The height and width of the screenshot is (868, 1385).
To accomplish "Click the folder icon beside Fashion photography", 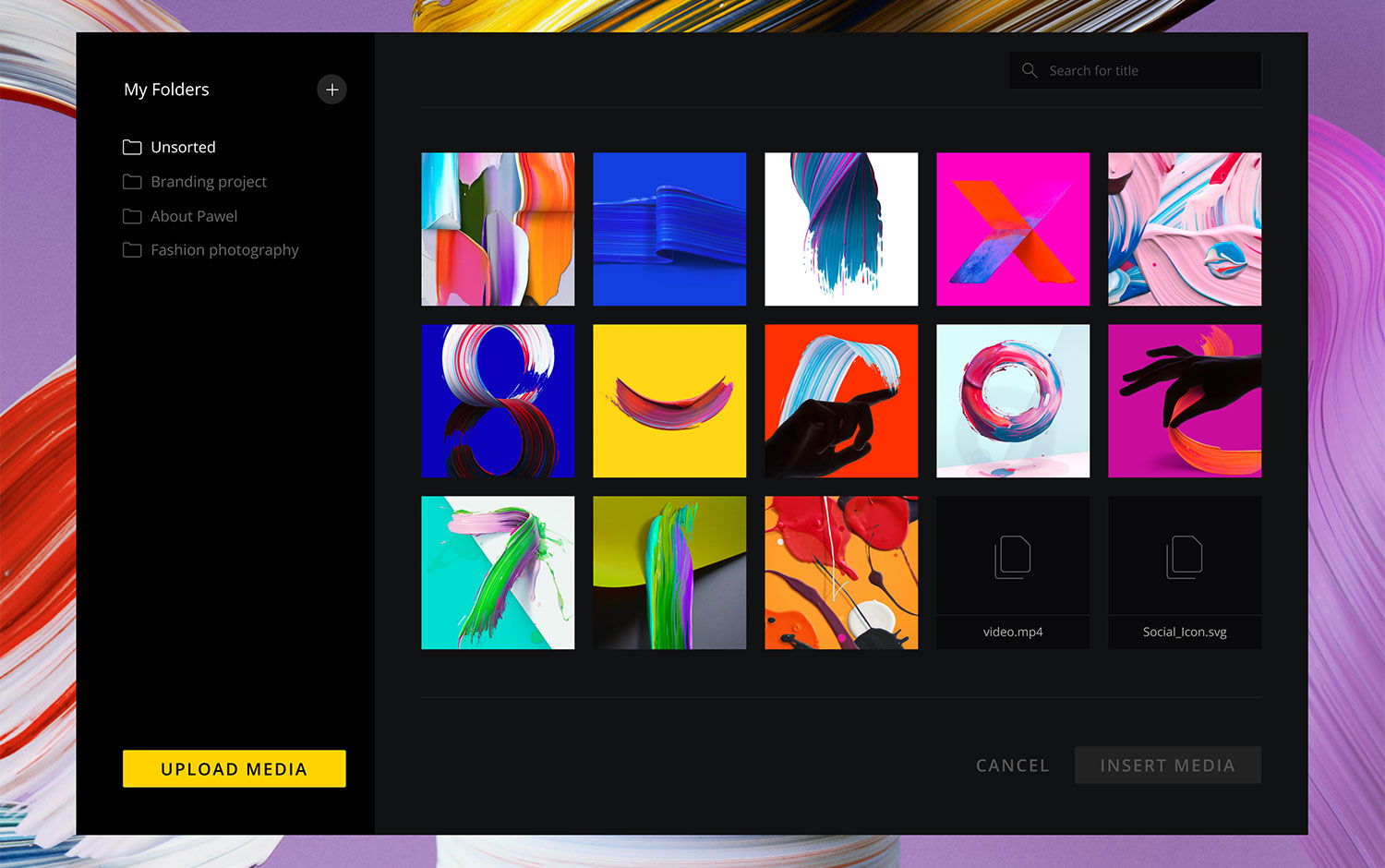I will pyautogui.click(x=132, y=249).
